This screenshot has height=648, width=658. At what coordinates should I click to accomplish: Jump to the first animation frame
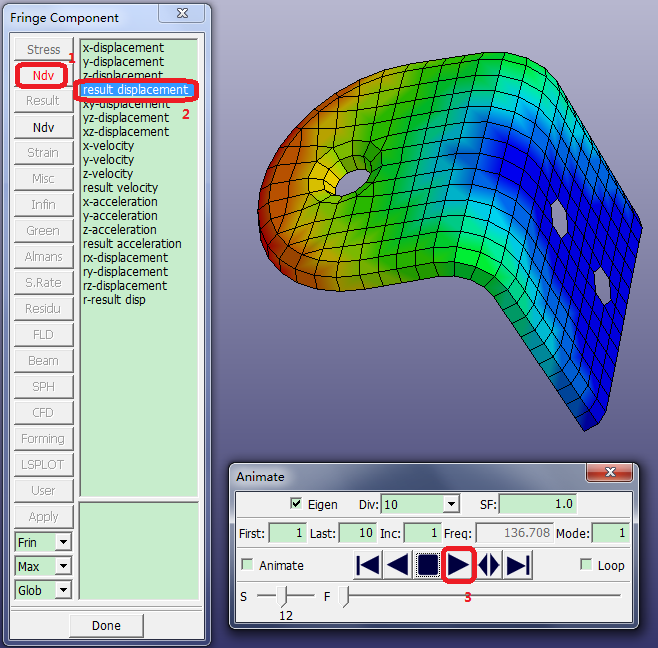click(368, 565)
